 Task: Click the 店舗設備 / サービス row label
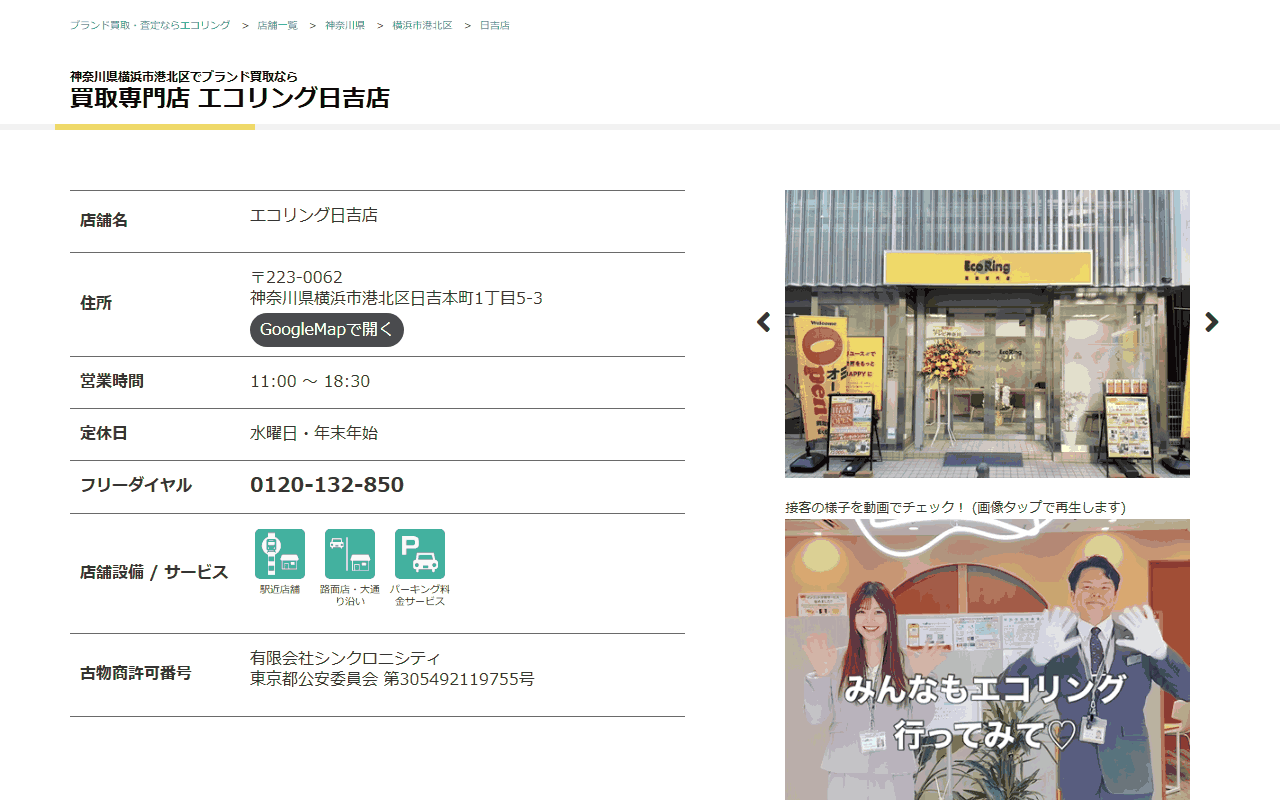coord(154,573)
